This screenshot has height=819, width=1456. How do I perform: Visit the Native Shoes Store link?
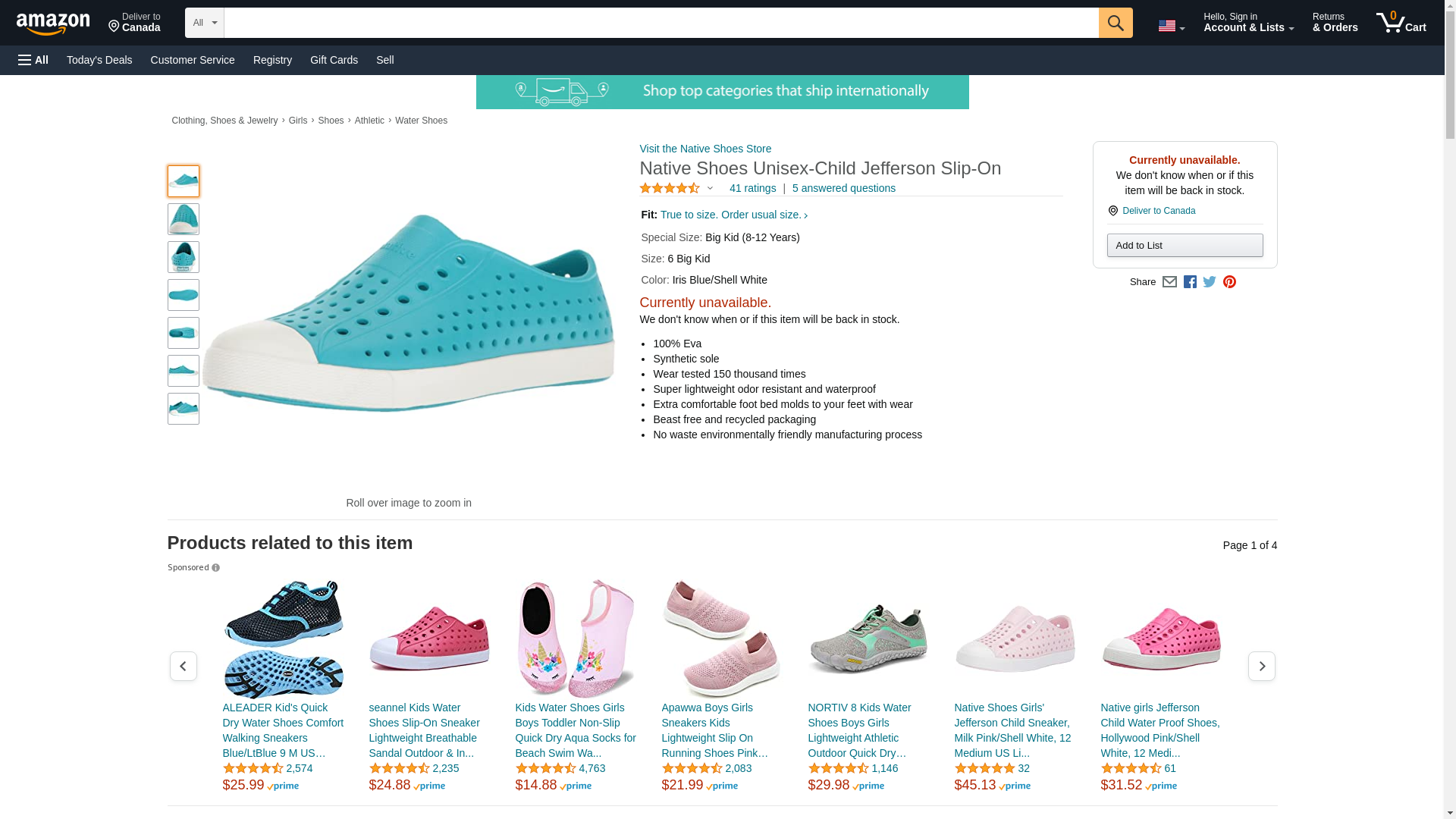coord(705,149)
